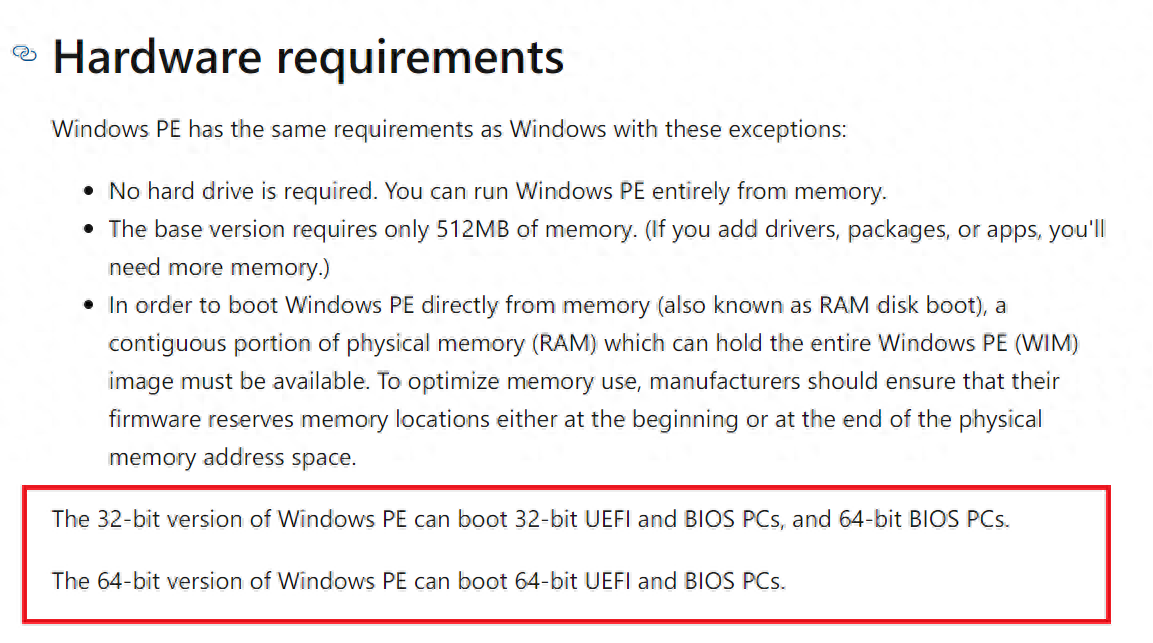Click the bullet dot before "In order to boot"
The image size is (1153, 643).
(x=90, y=306)
